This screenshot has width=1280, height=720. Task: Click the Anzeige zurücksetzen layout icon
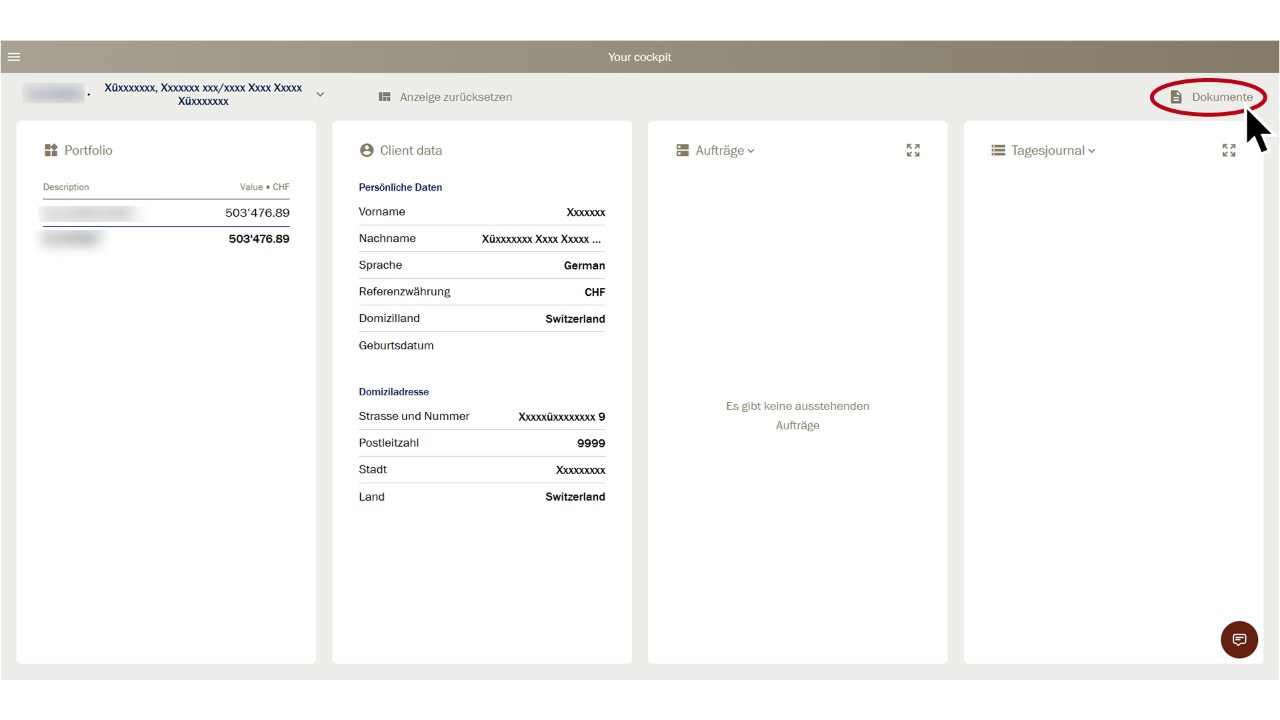point(384,97)
